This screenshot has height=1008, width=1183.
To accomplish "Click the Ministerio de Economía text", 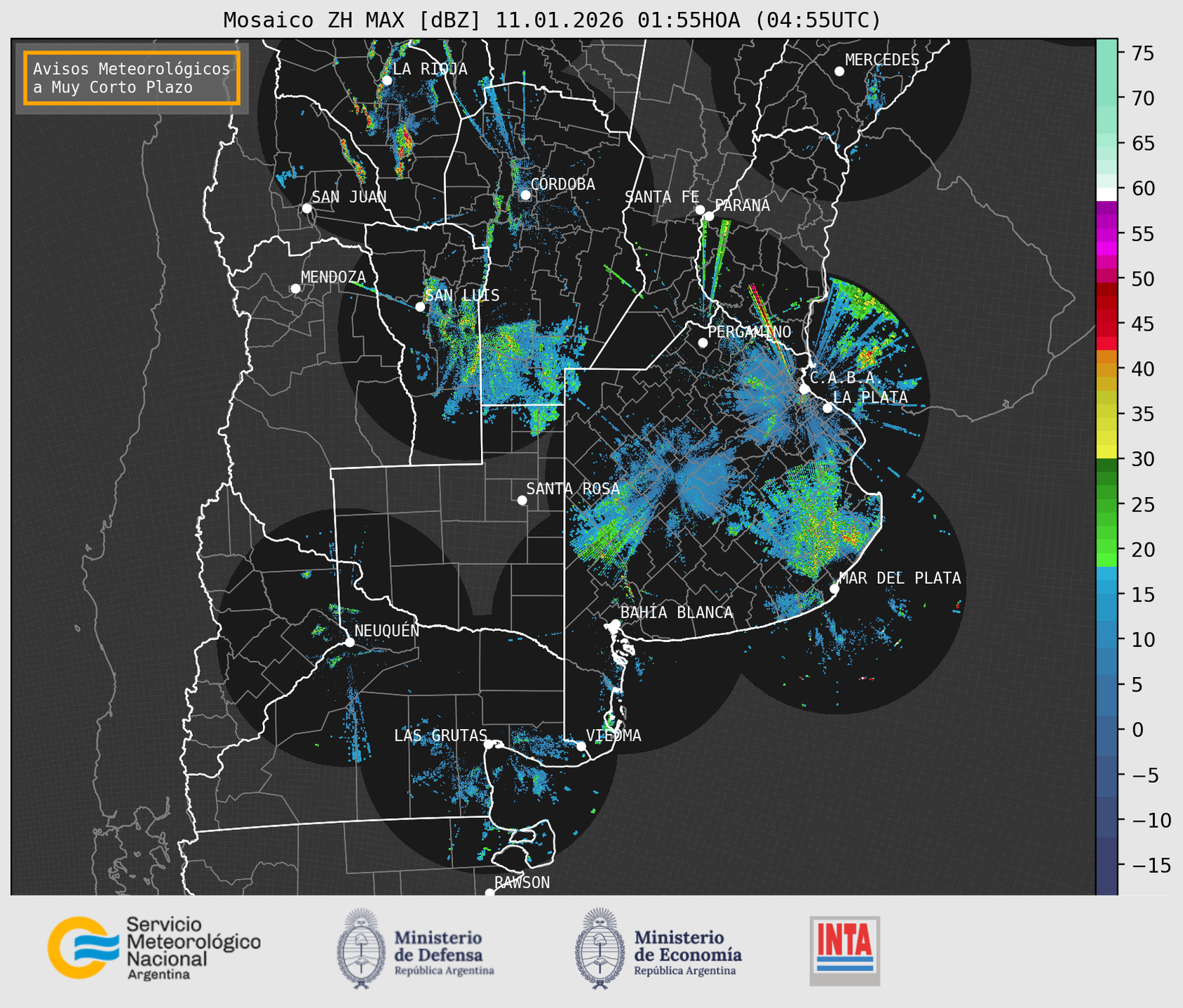I will click(688, 953).
